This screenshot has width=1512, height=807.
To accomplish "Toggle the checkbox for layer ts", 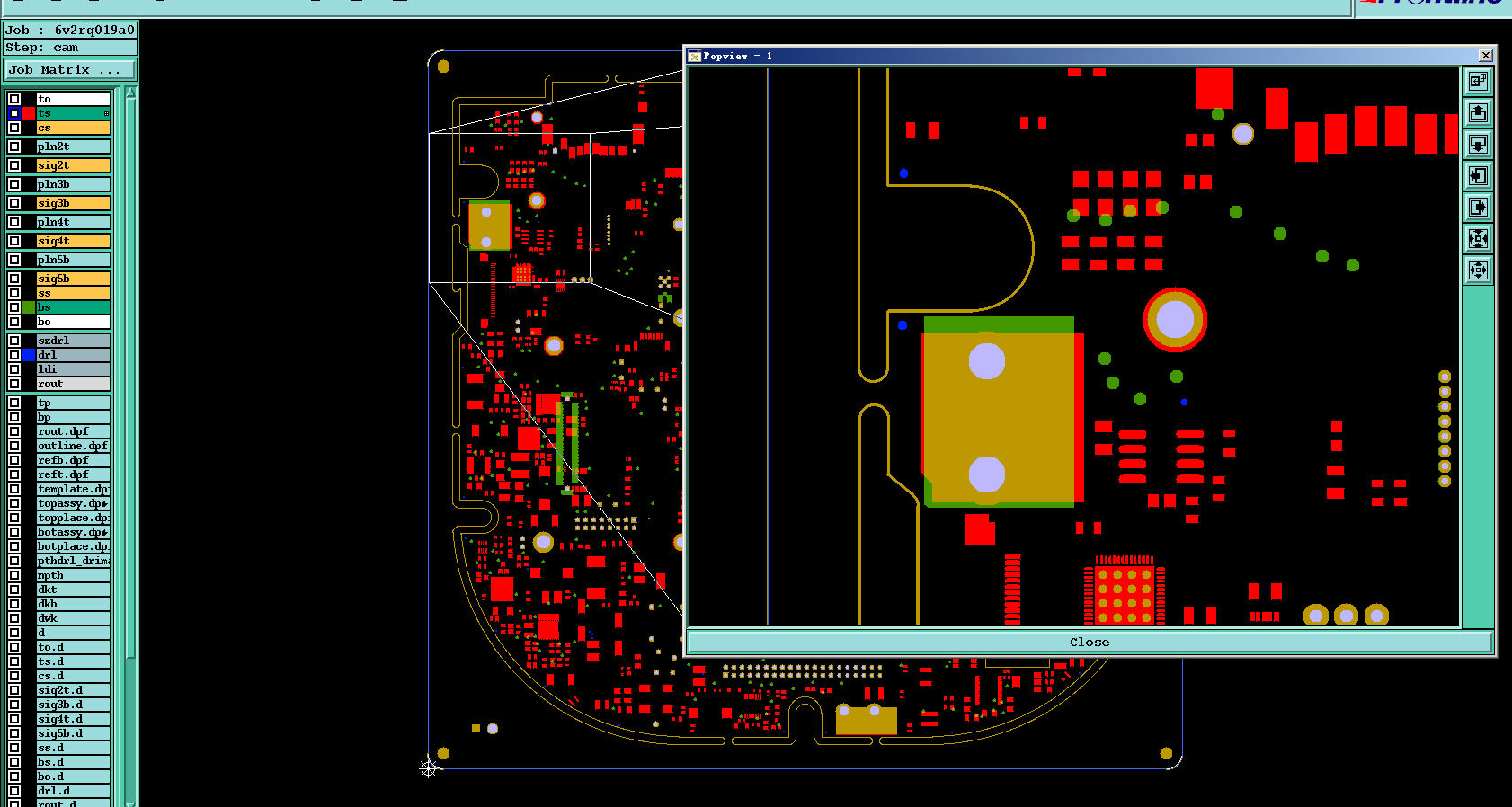I will (x=14, y=113).
